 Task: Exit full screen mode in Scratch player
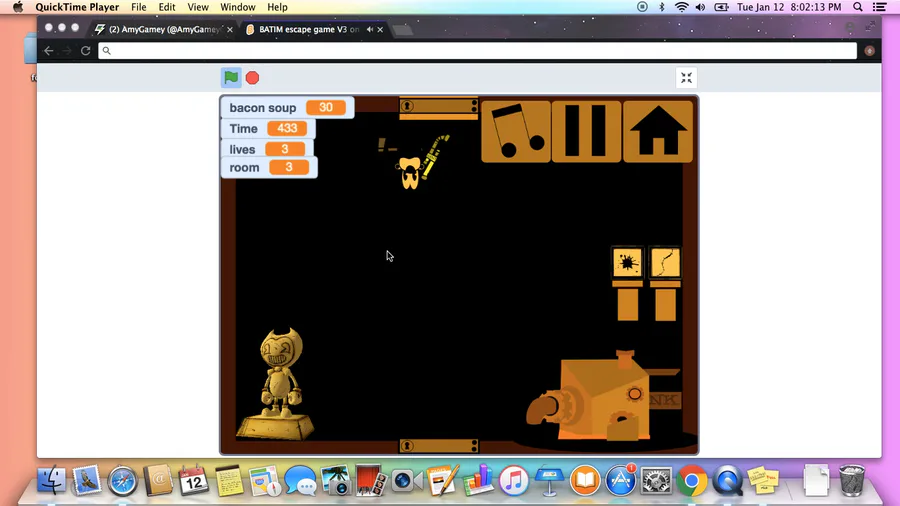click(x=686, y=78)
